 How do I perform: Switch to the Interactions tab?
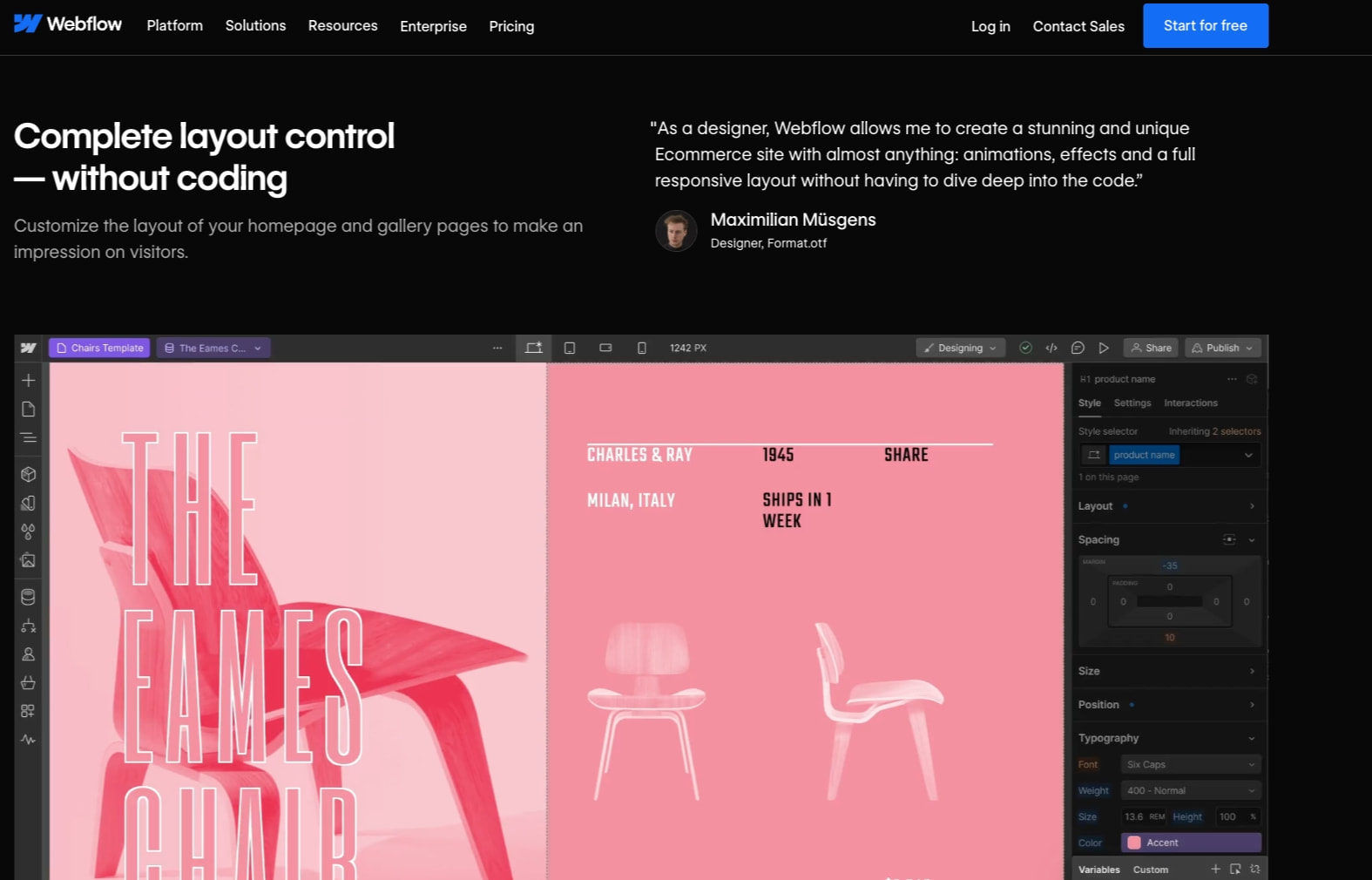click(1191, 403)
